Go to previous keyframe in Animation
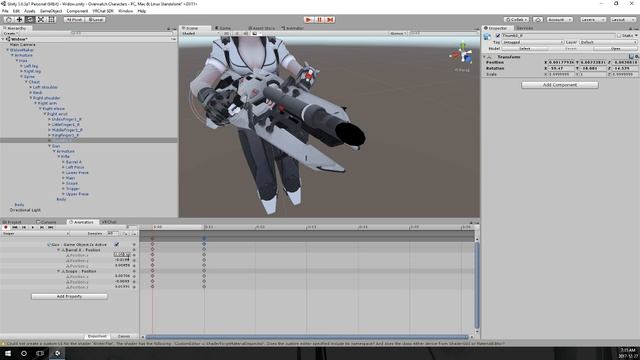The image size is (640, 360). click(x=24, y=227)
